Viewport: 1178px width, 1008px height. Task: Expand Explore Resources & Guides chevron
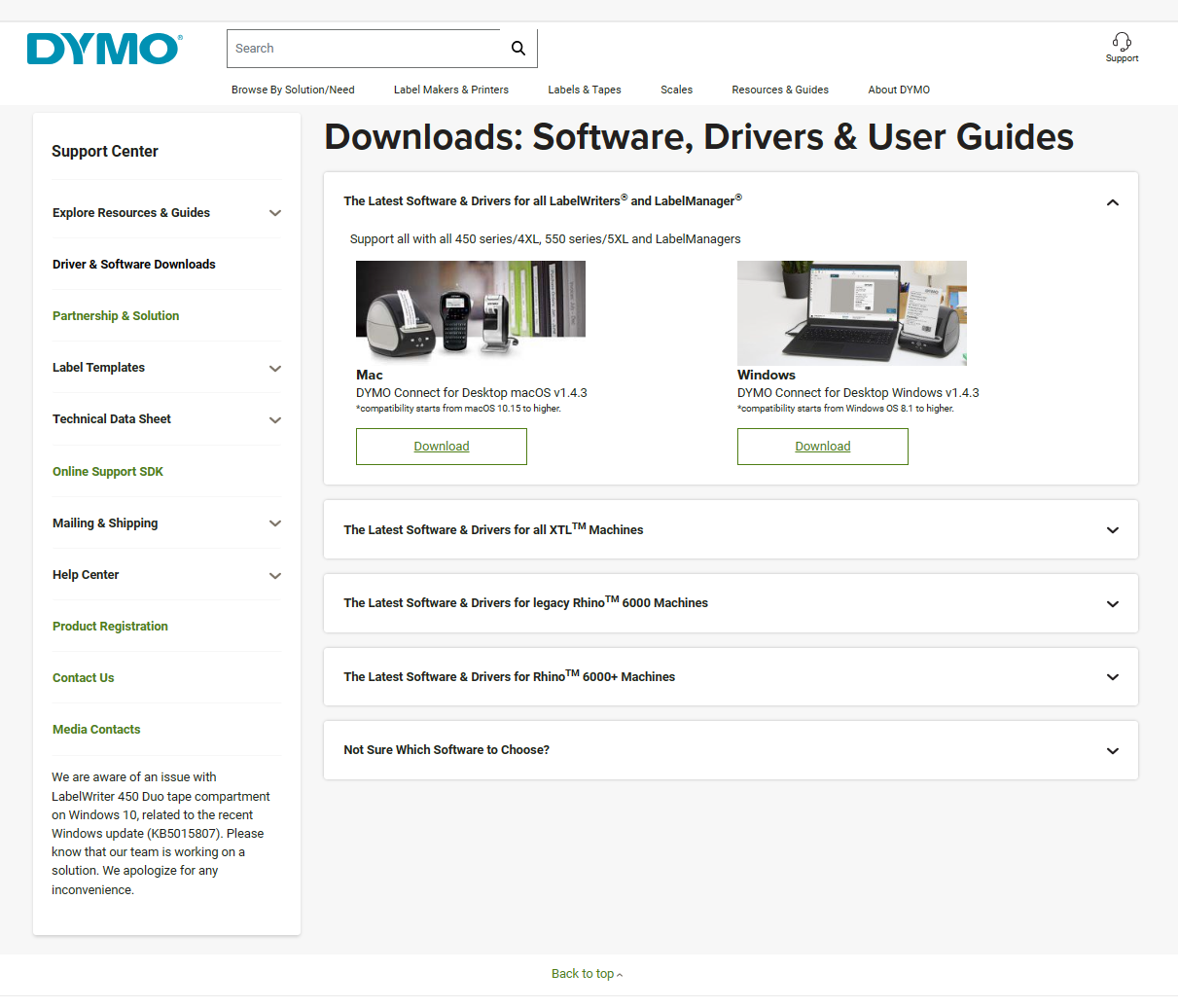[x=275, y=213]
